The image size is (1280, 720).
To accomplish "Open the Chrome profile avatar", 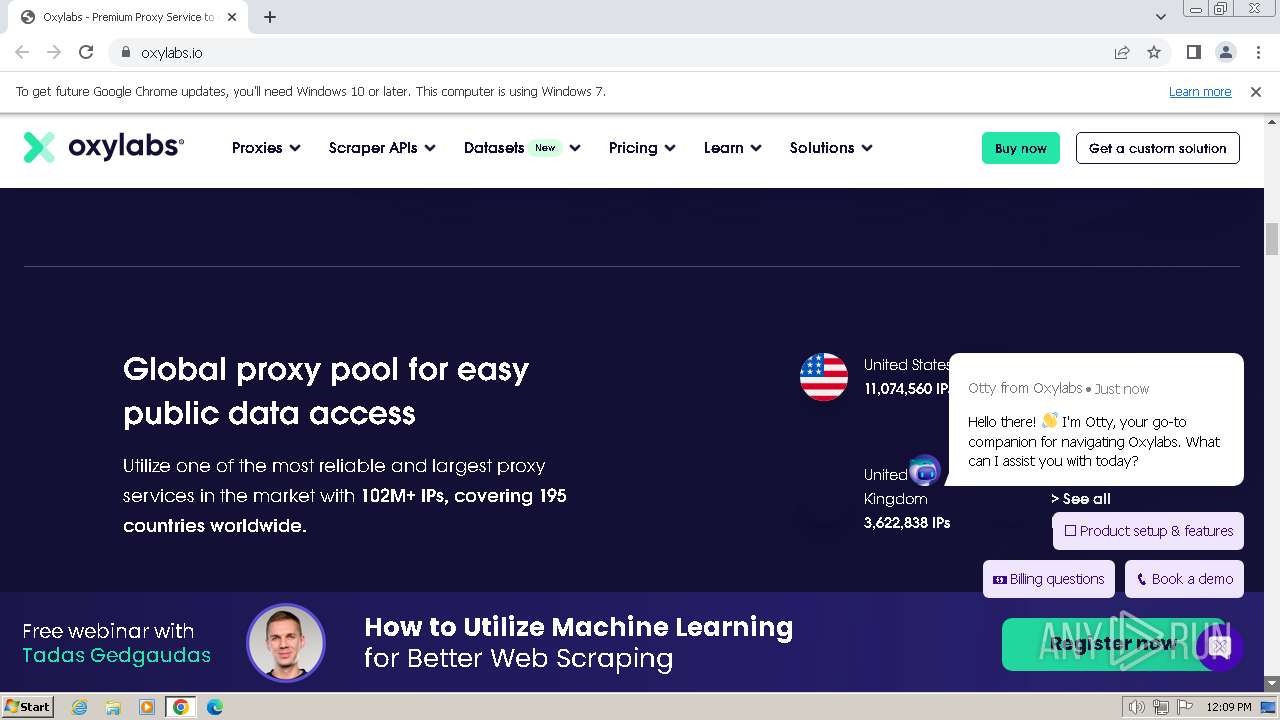I will tap(1226, 52).
